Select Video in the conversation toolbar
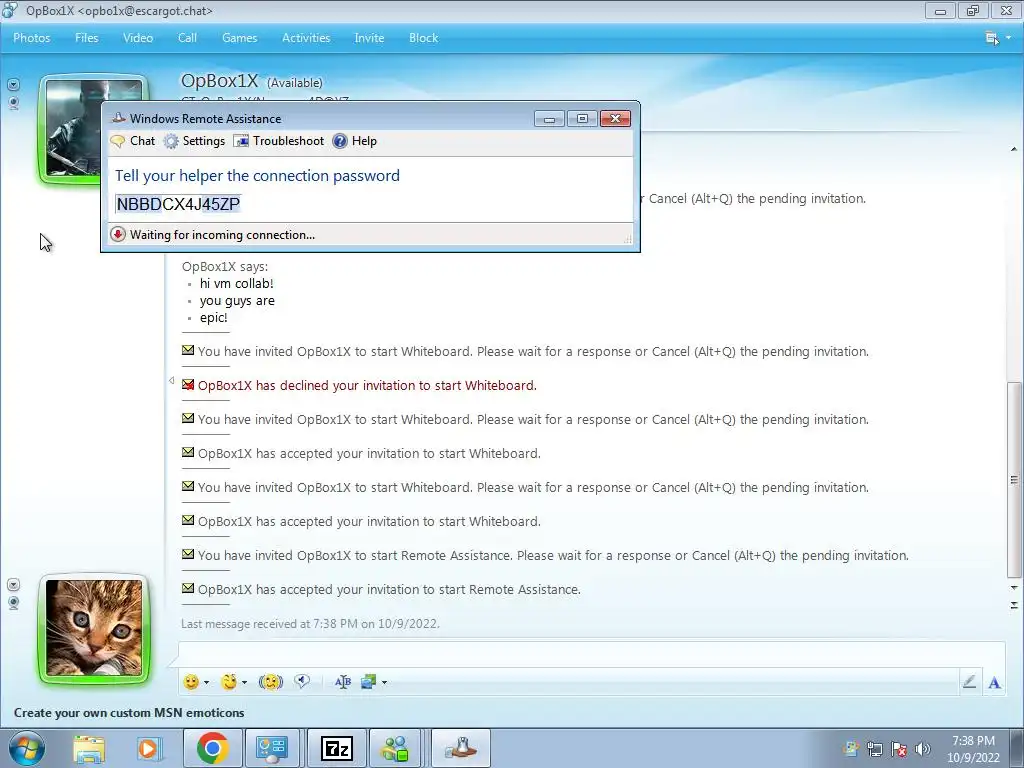 click(138, 38)
